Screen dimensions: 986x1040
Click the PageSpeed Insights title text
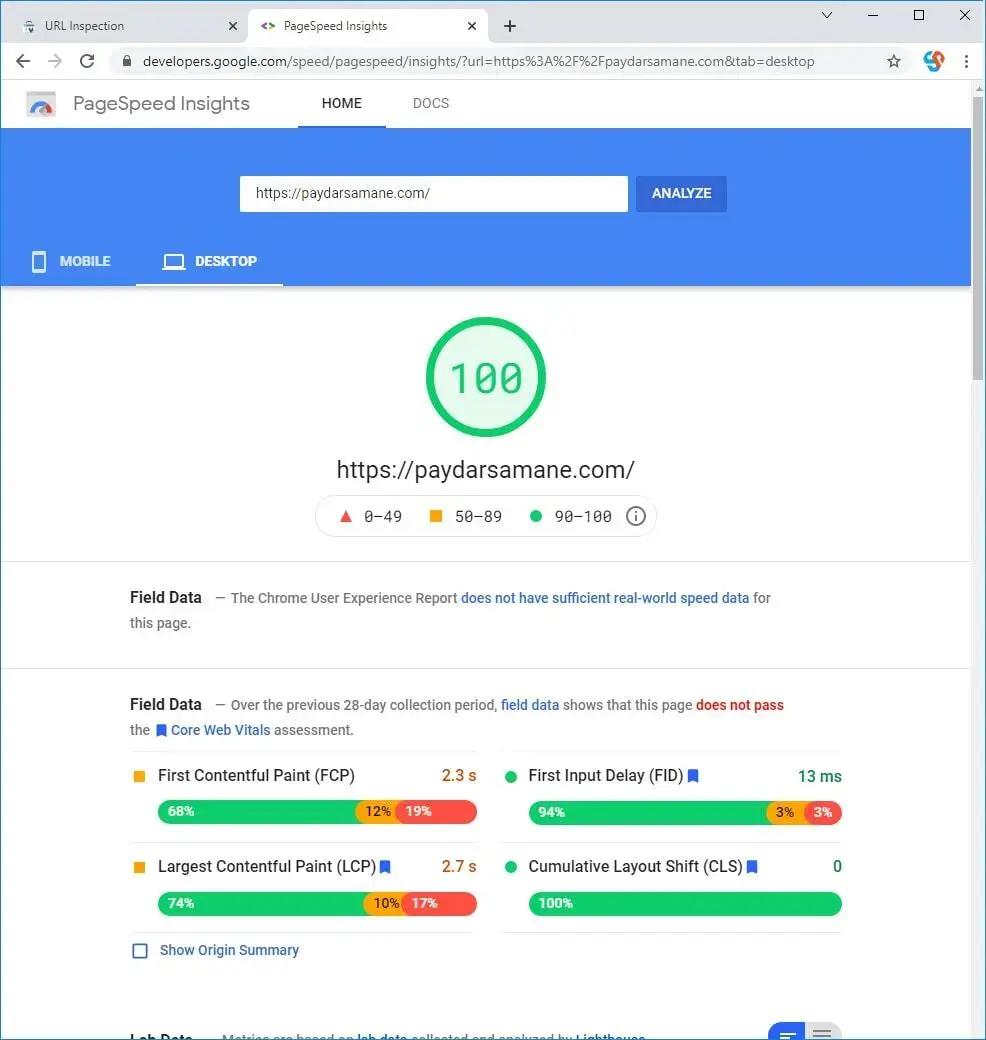point(161,103)
